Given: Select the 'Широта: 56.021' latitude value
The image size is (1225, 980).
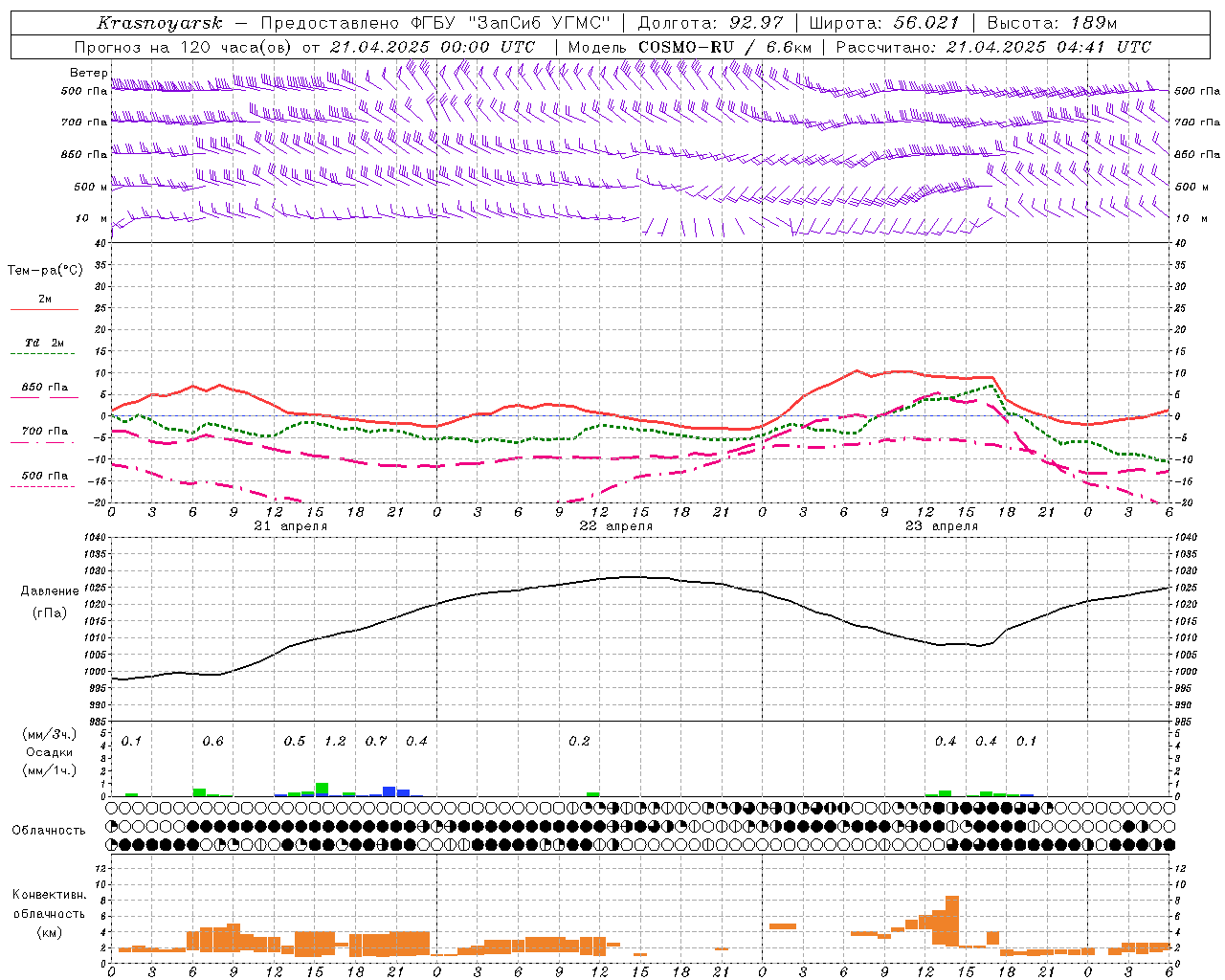Looking at the screenshot, I should tap(883, 23).
